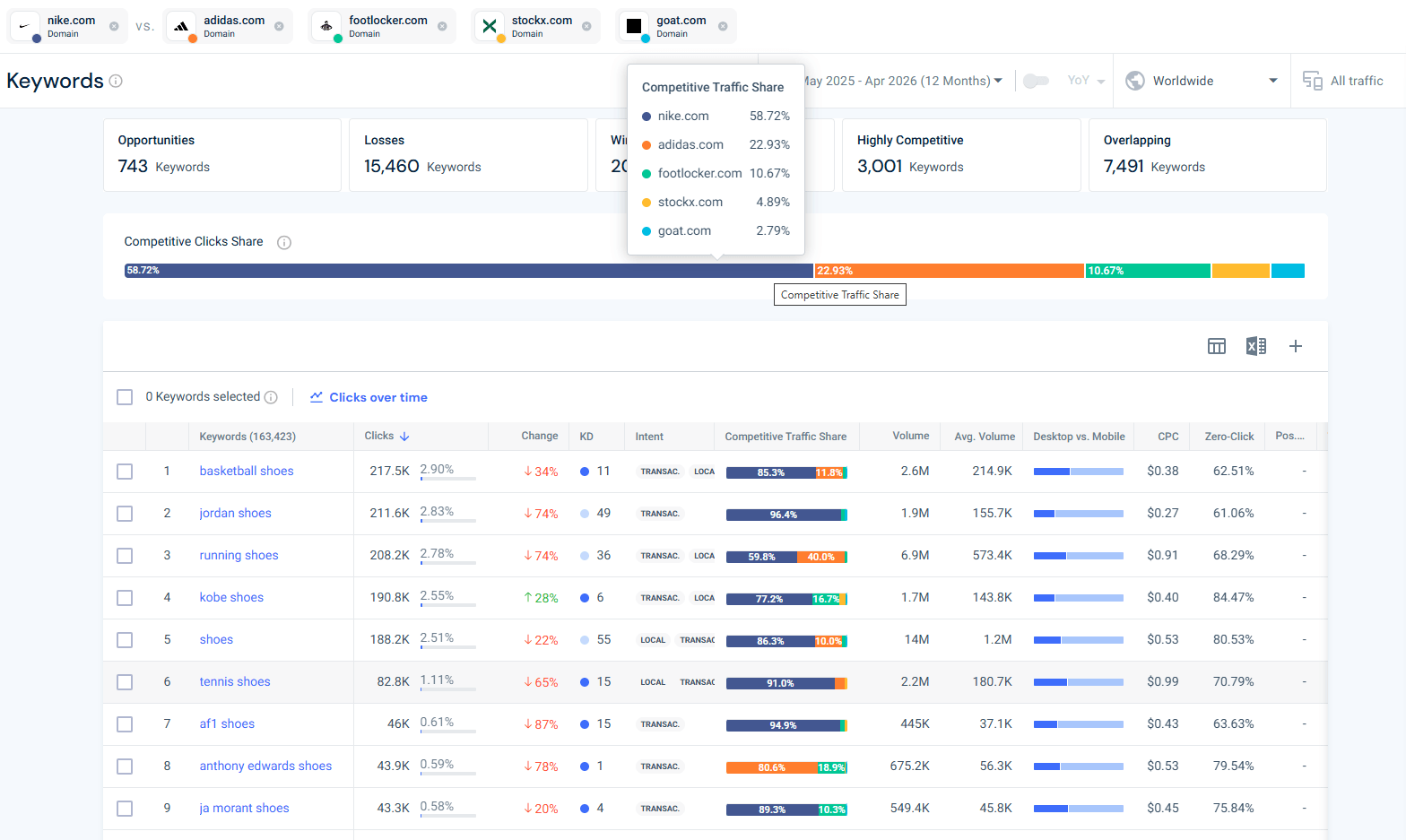Open the Keywords info tooltip icon
The height and width of the screenshot is (840, 1406).
tap(116, 81)
